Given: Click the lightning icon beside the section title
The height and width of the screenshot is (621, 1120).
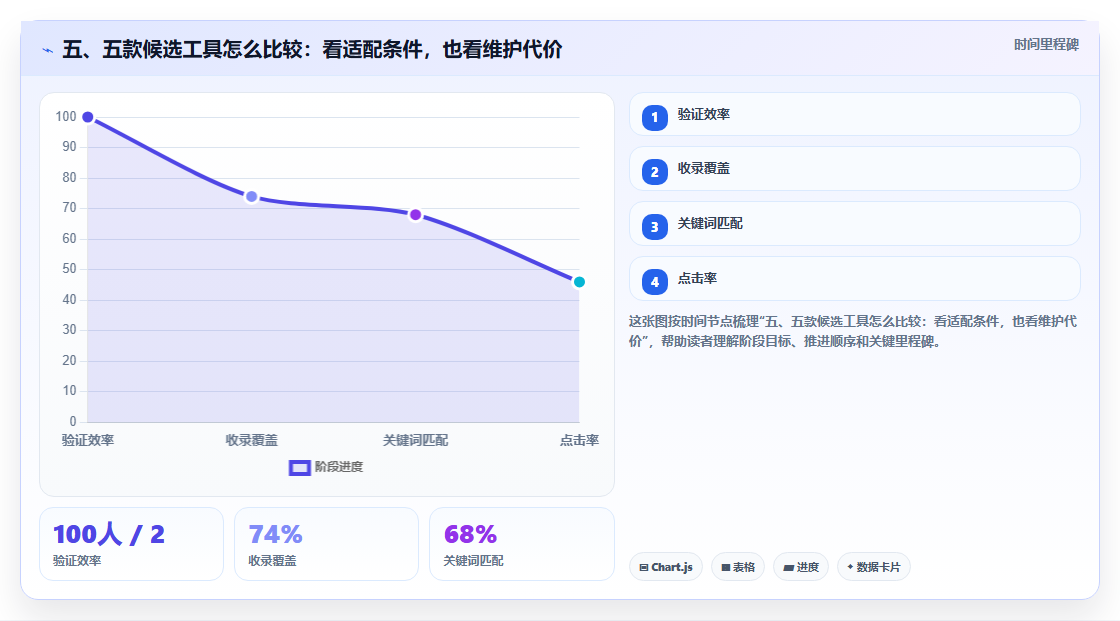Looking at the screenshot, I should [47, 50].
